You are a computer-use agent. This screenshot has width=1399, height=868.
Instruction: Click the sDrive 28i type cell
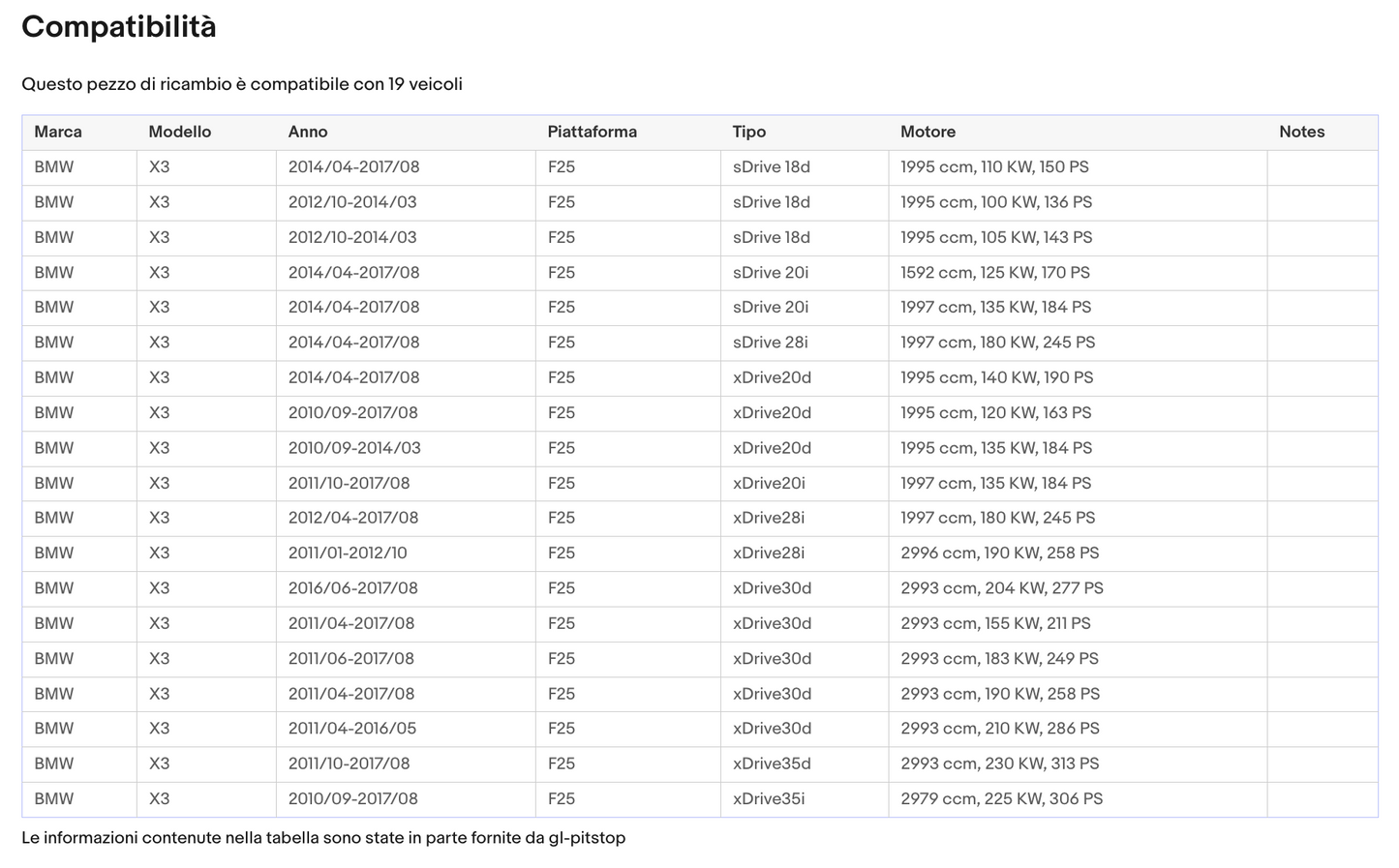tap(770, 343)
